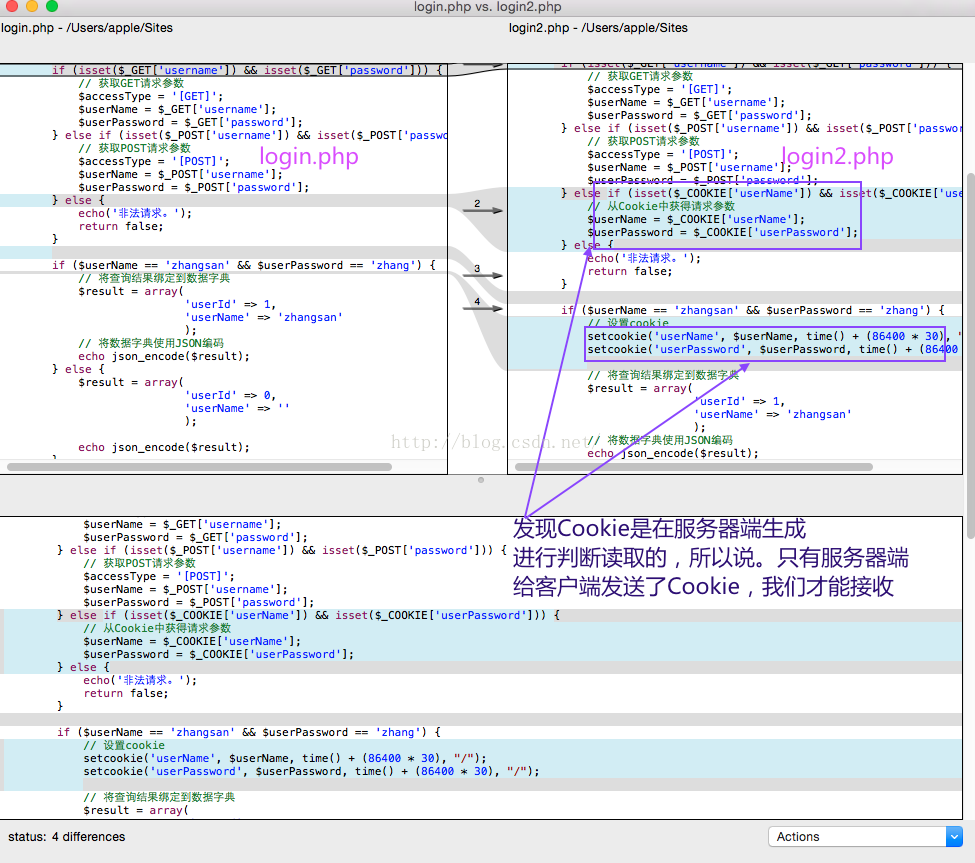Select "'userName' => ''" line in login.php pane
Viewport: 975px width, 863px height.
click(x=237, y=408)
